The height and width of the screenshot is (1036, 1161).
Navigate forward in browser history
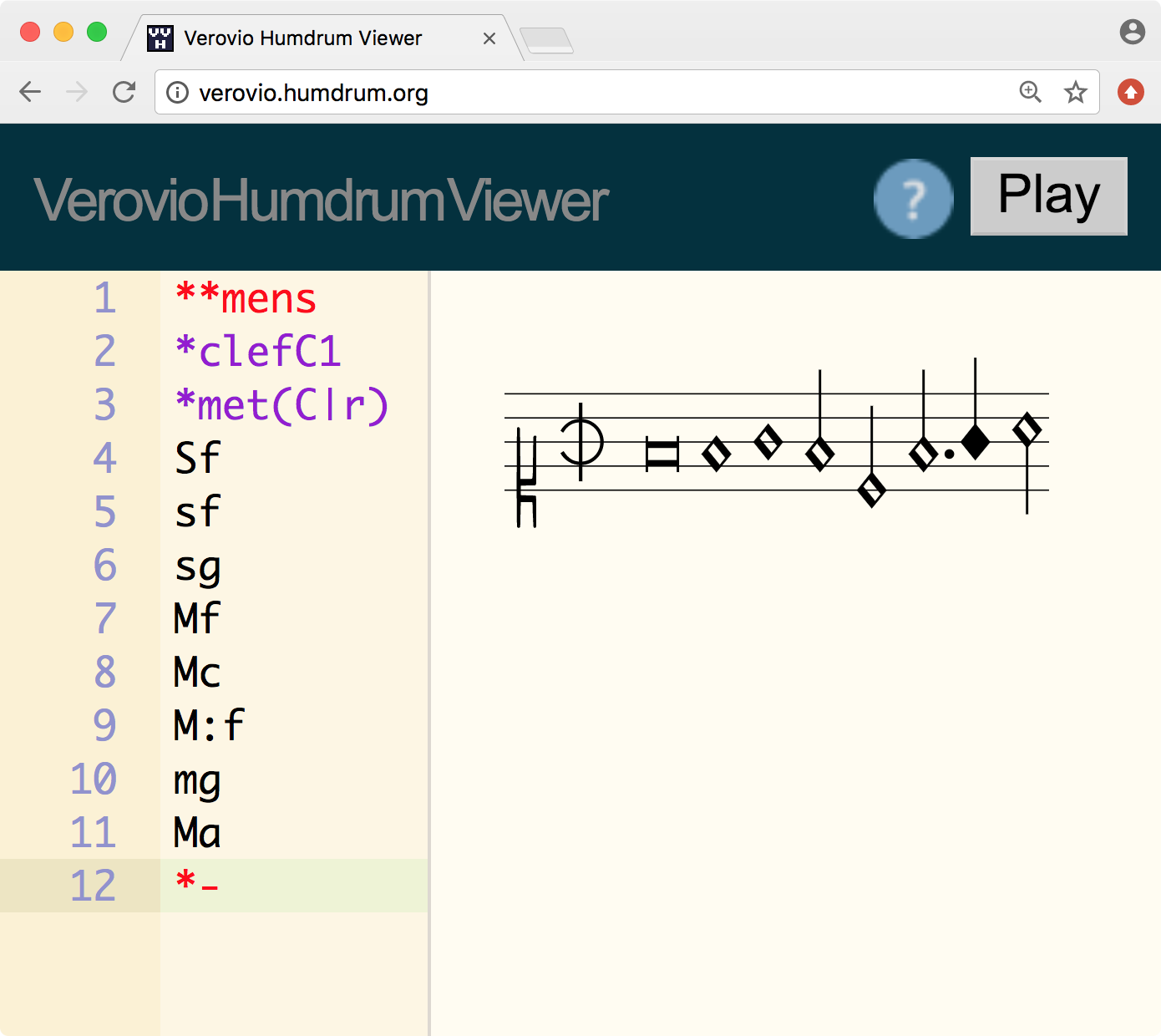[77, 92]
